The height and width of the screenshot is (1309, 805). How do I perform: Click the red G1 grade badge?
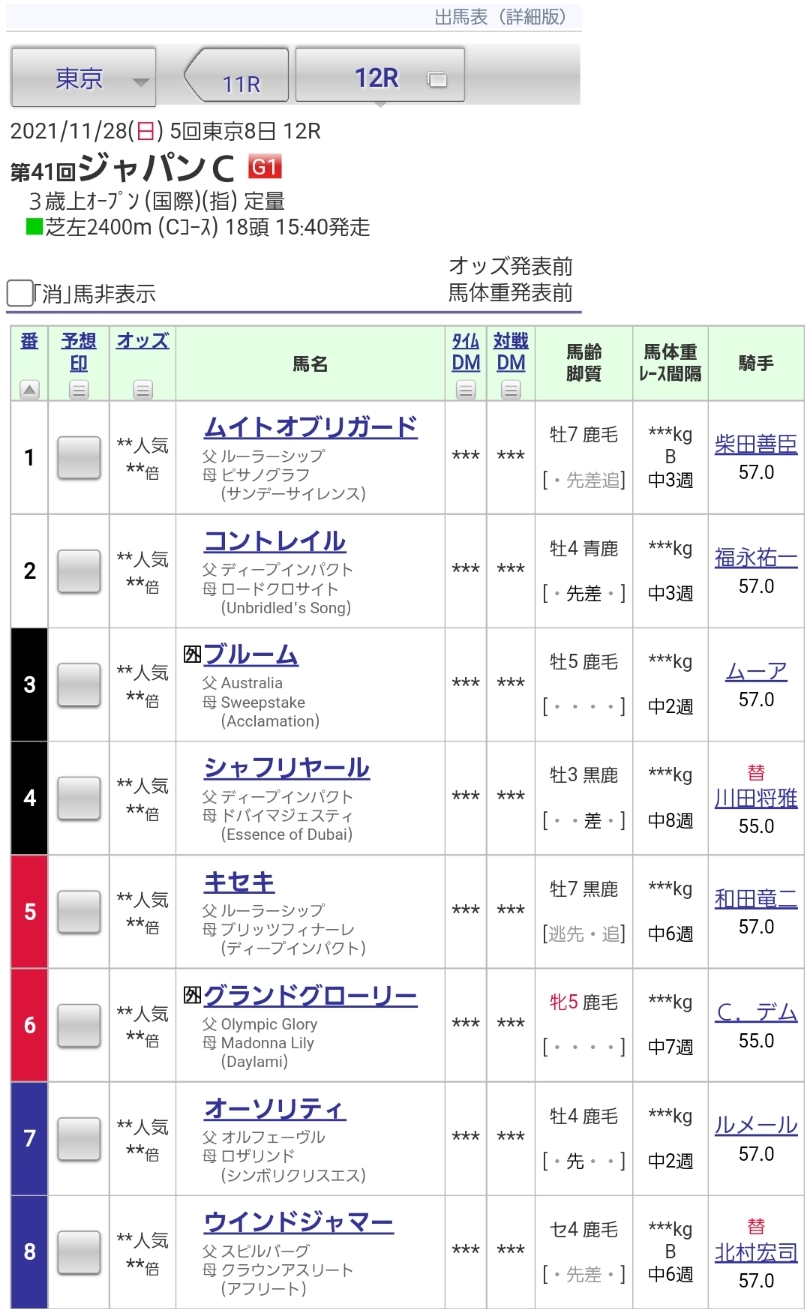pos(266,166)
